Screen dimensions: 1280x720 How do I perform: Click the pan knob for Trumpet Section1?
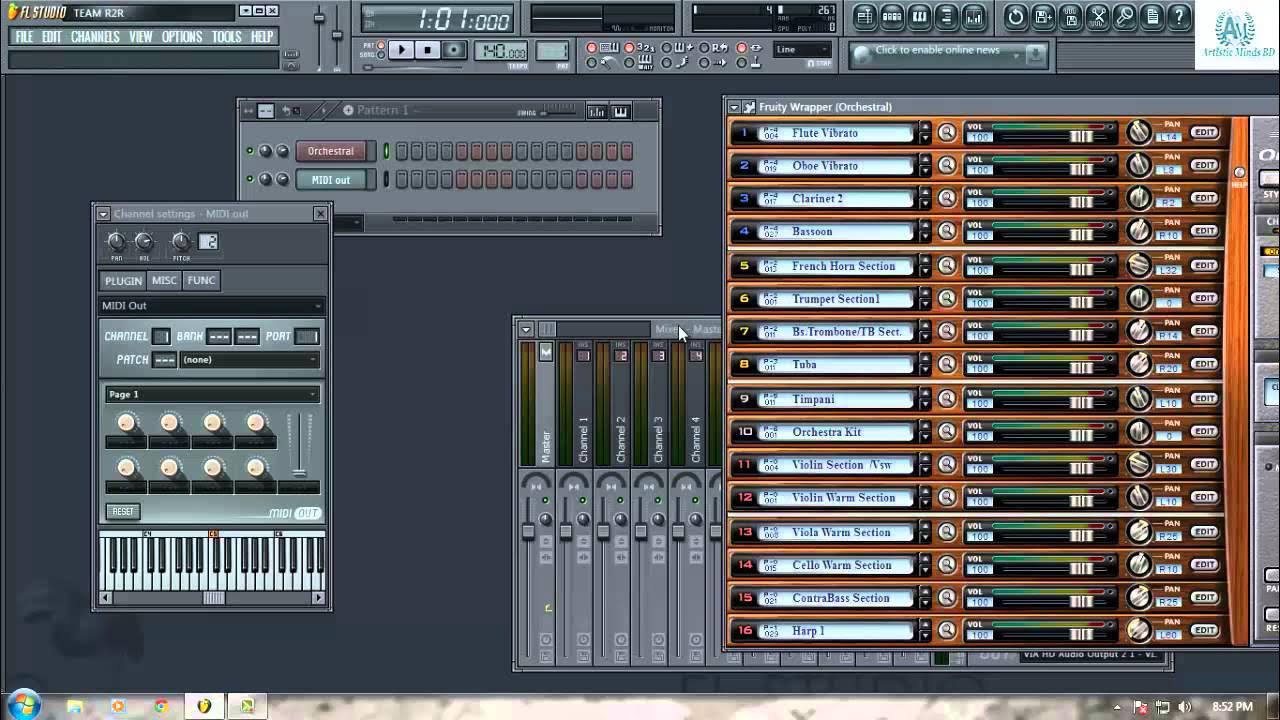1139,298
